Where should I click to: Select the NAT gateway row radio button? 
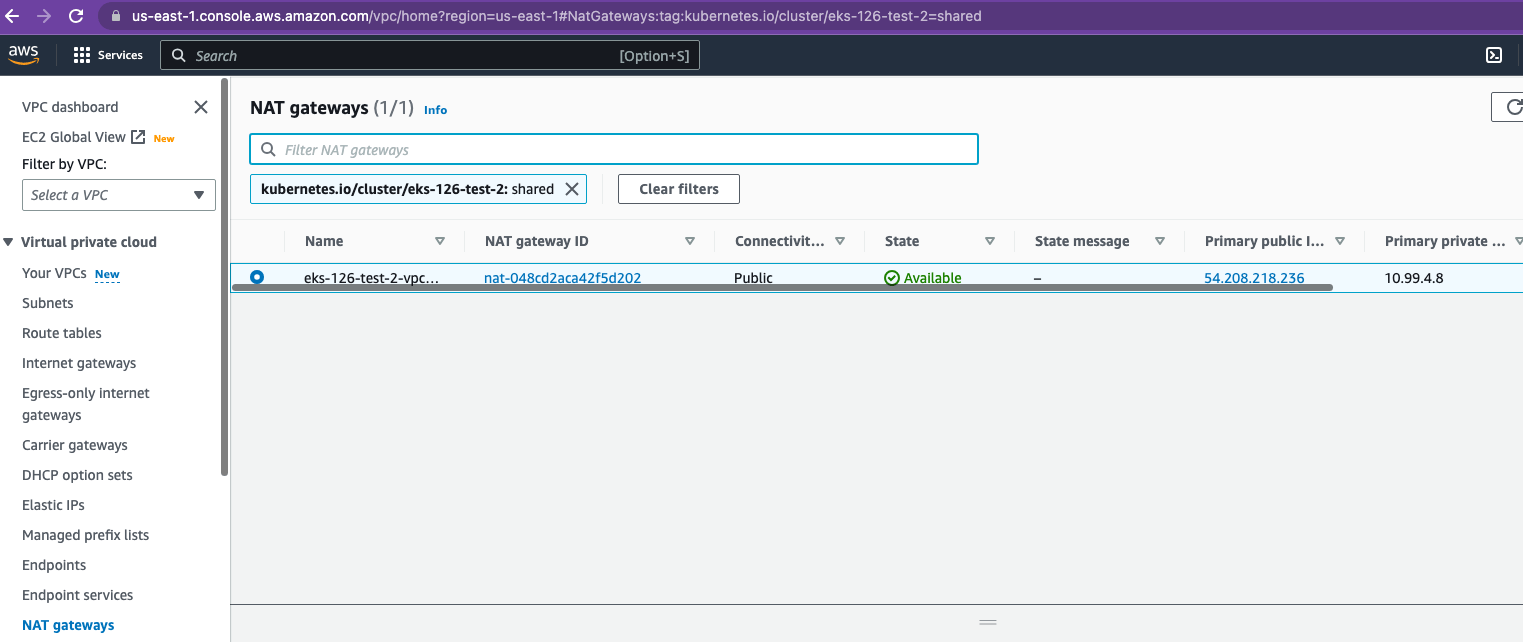pos(257,277)
